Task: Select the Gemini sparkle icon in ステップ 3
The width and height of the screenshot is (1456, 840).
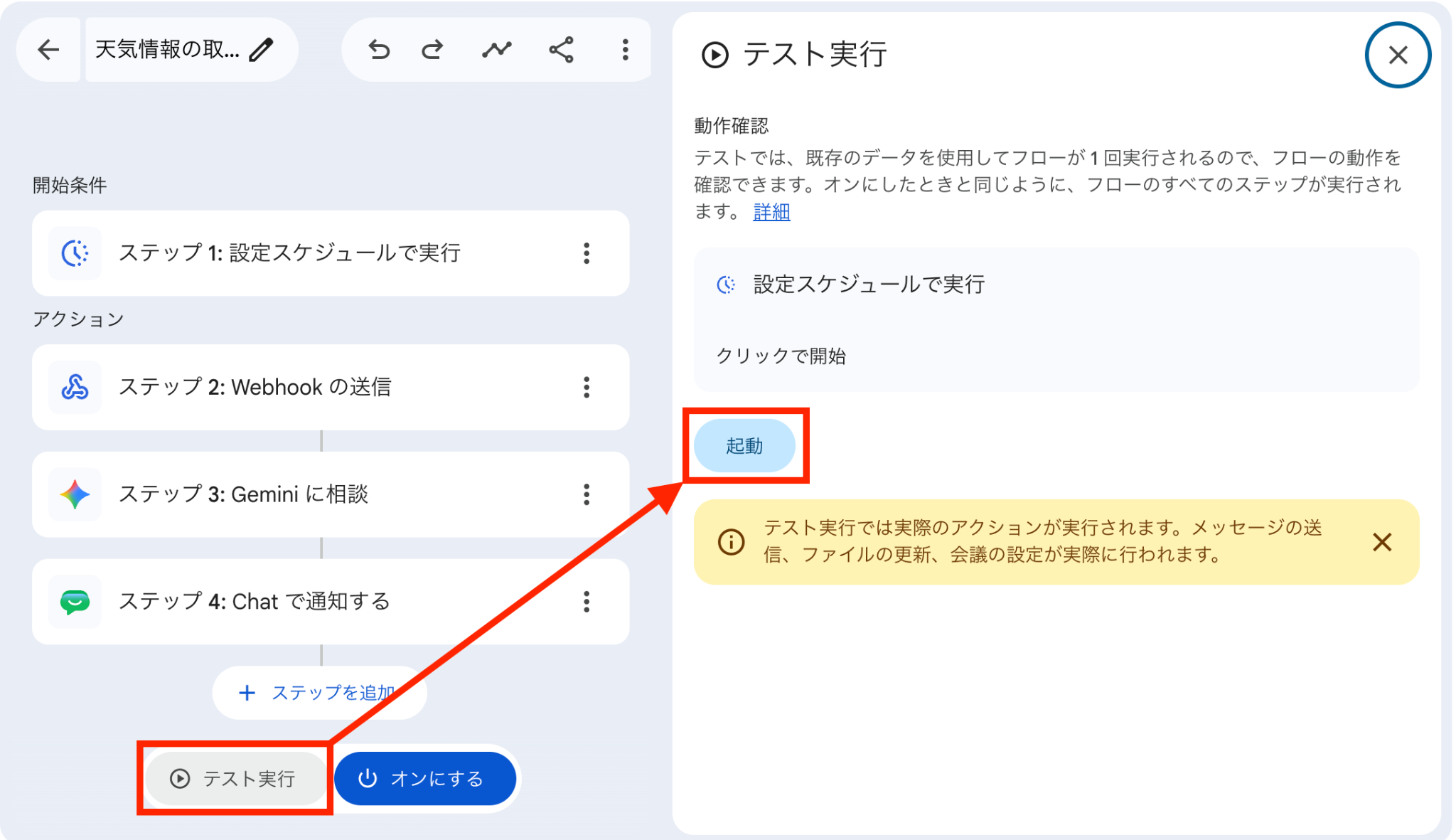Action: pos(75,494)
